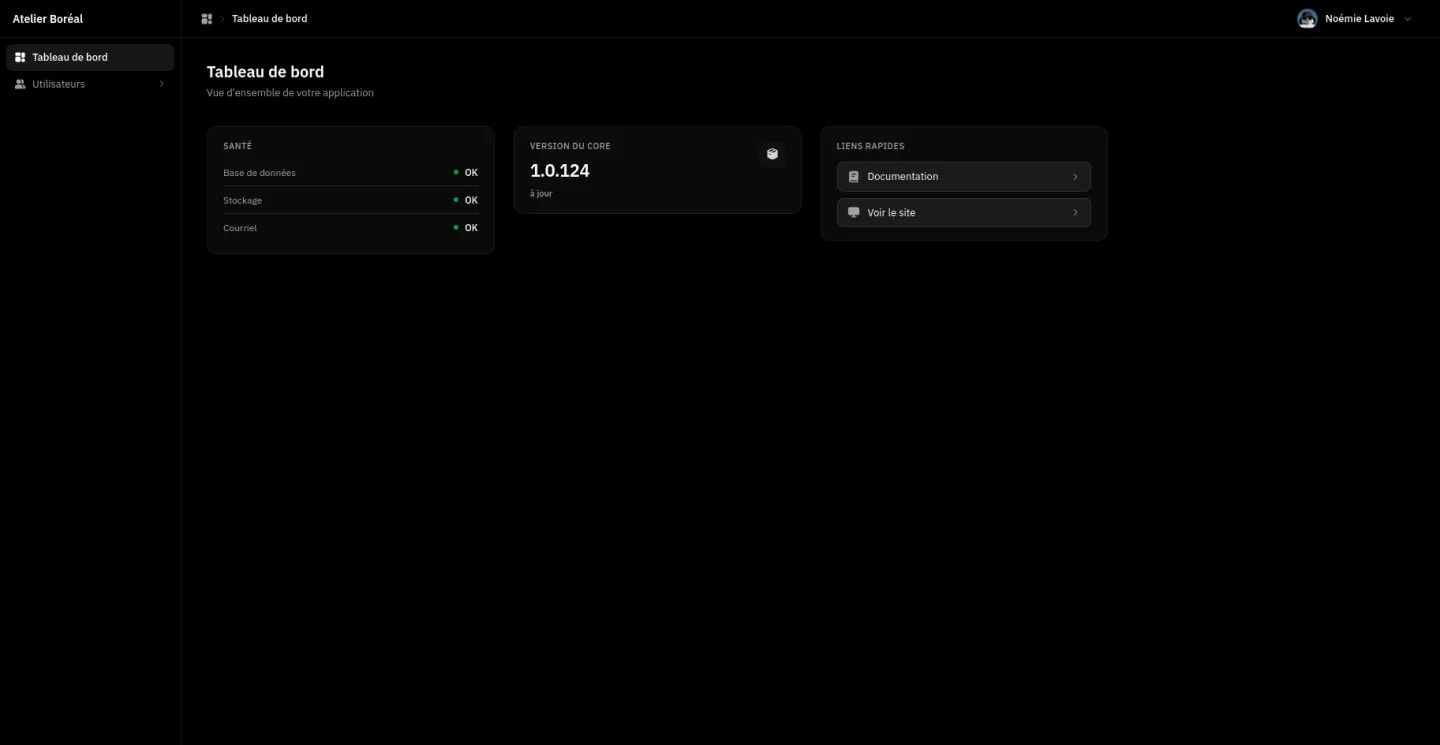The height and width of the screenshot is (745, 1440).
Task: Click Noémie Lavoie's avatar picture
Action: (1307, 19)
